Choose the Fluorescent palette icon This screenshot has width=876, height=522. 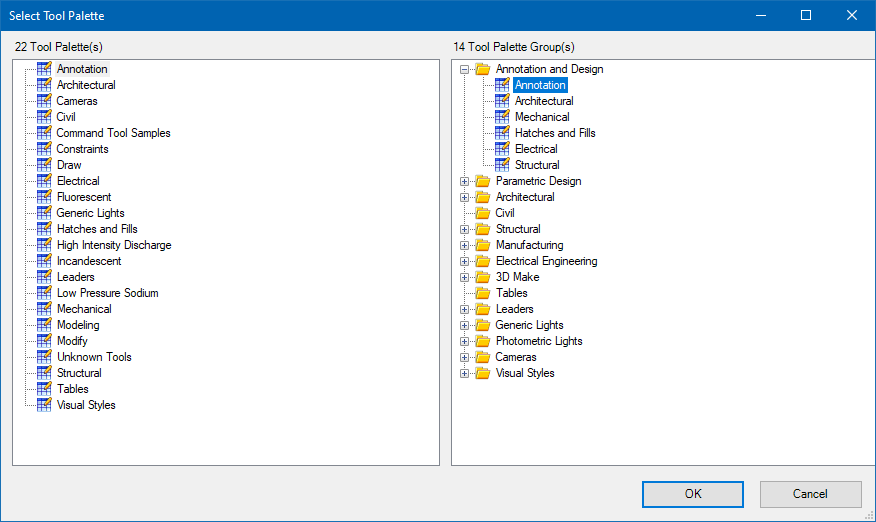(x=44, y=197)
